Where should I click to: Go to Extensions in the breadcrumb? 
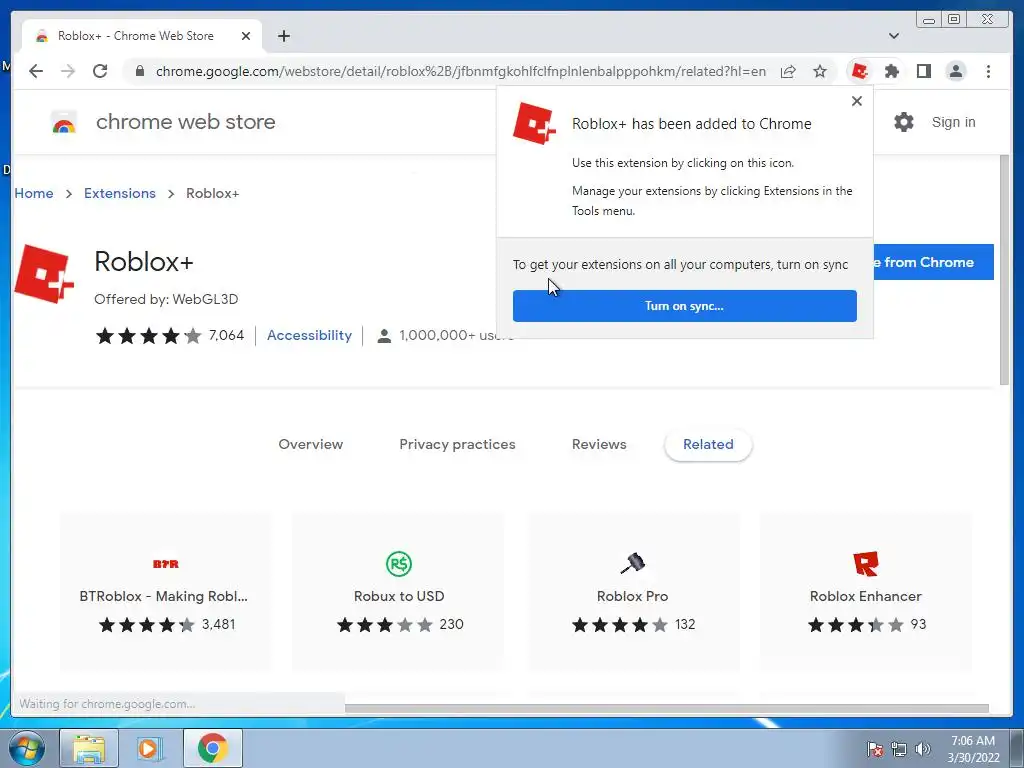120,193
